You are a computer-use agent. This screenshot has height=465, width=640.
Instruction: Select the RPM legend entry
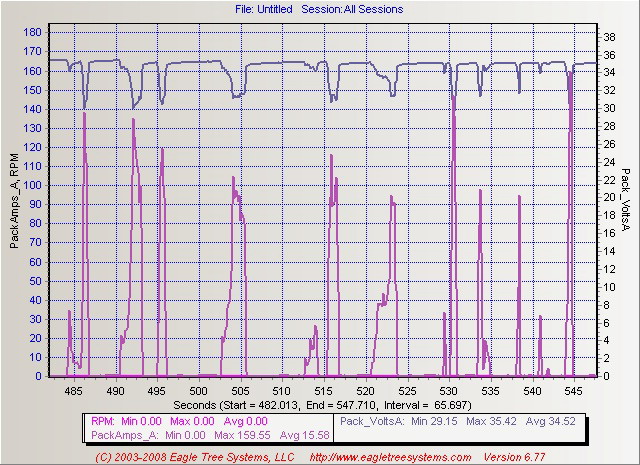pos(179,421)
